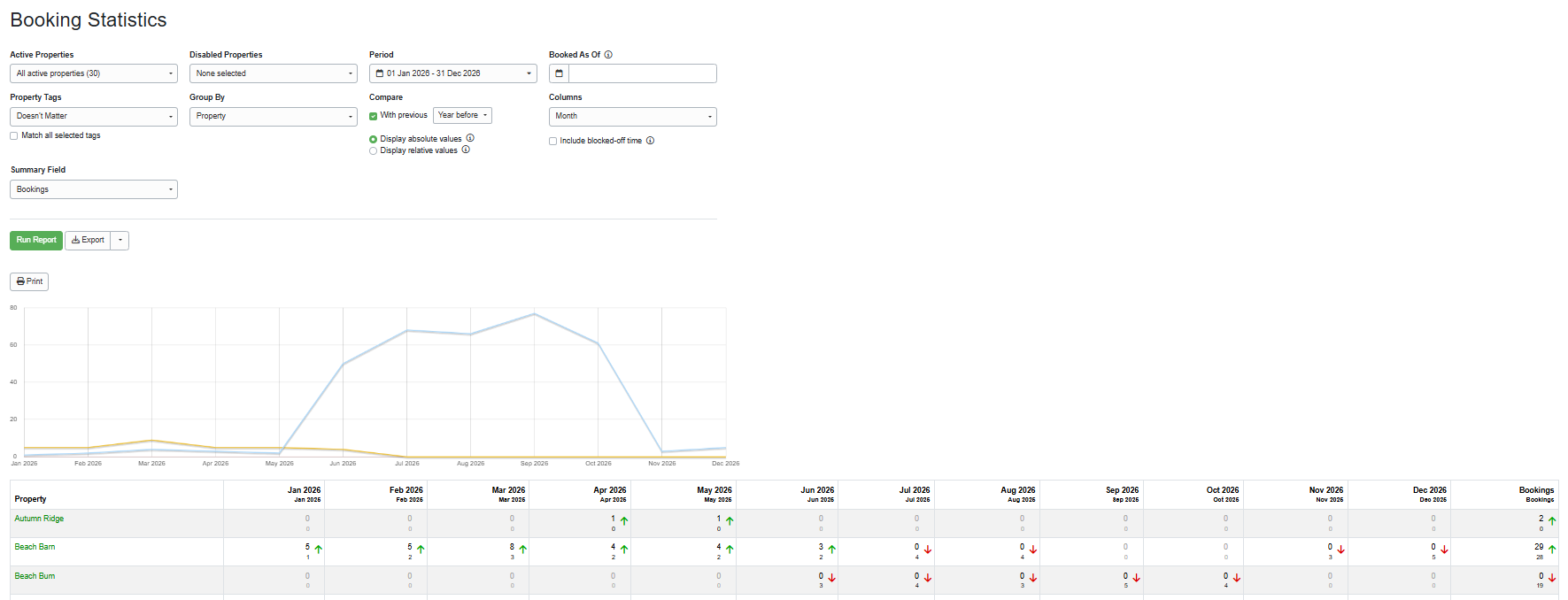Viewport: 1568px width, 600px height.
Task: Click the orange line peak at Mar 2026
Action: (x=151, y=441)
